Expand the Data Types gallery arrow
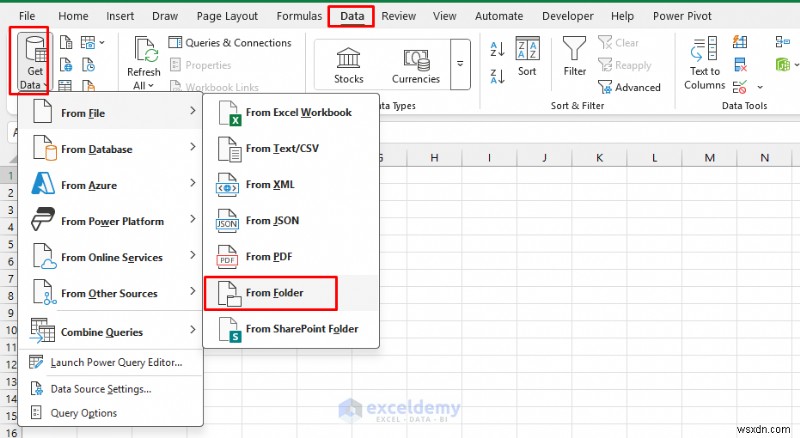Viewport: 800px width, 438px height. click(x=460, y=64)
